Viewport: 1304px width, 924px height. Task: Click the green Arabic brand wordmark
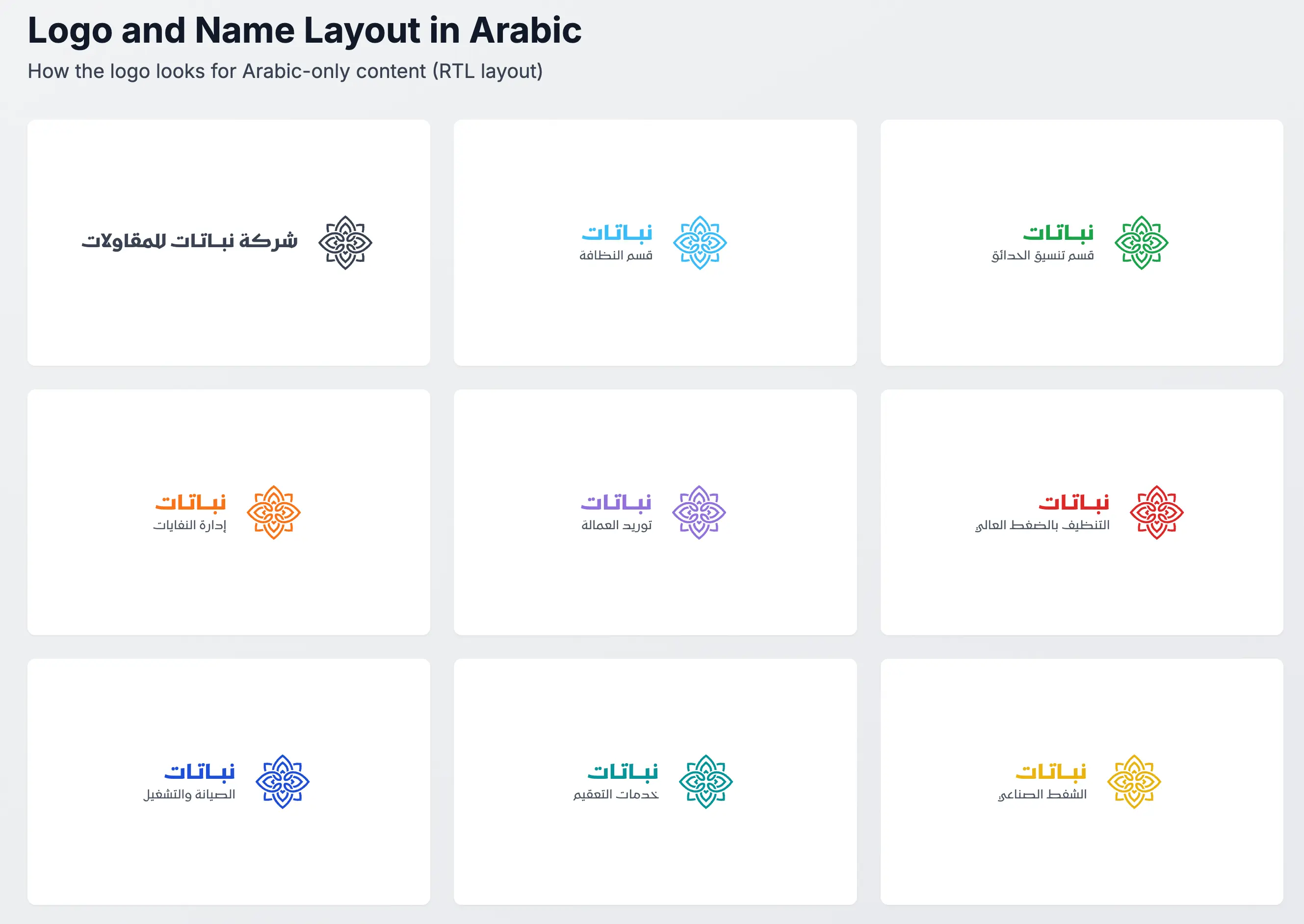pyautogui.click(x=1058, y=232)
